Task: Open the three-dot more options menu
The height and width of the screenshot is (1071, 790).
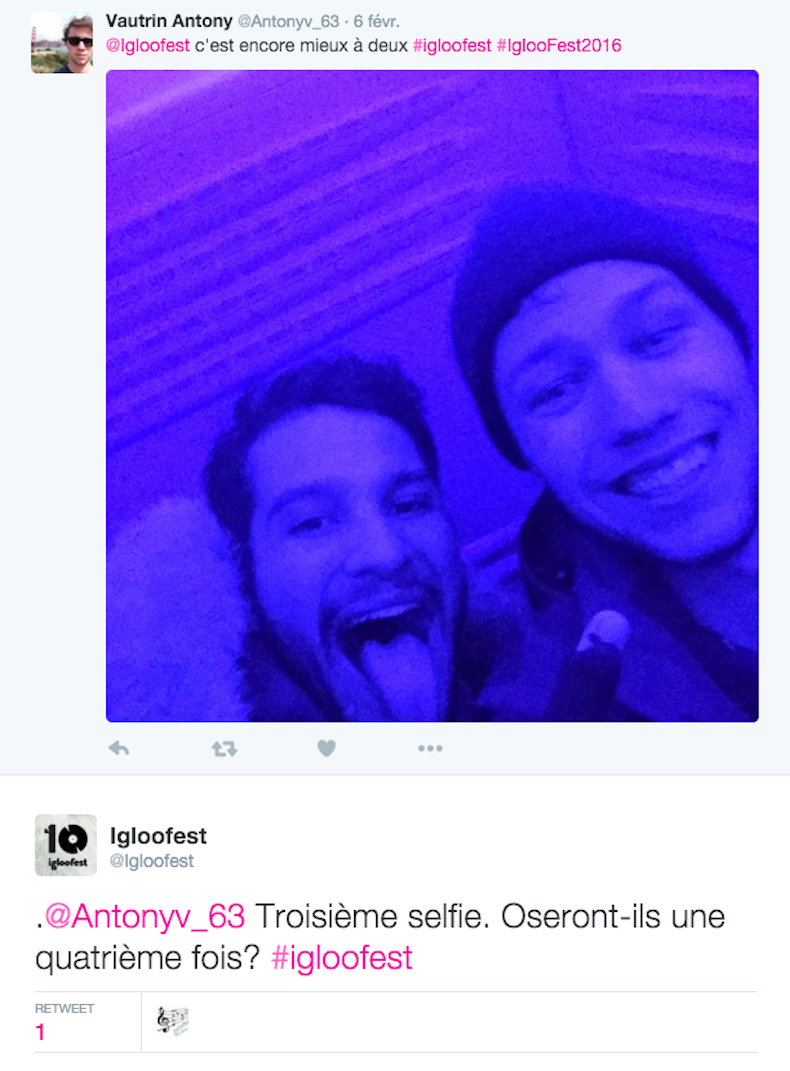Action: point(430,749)
